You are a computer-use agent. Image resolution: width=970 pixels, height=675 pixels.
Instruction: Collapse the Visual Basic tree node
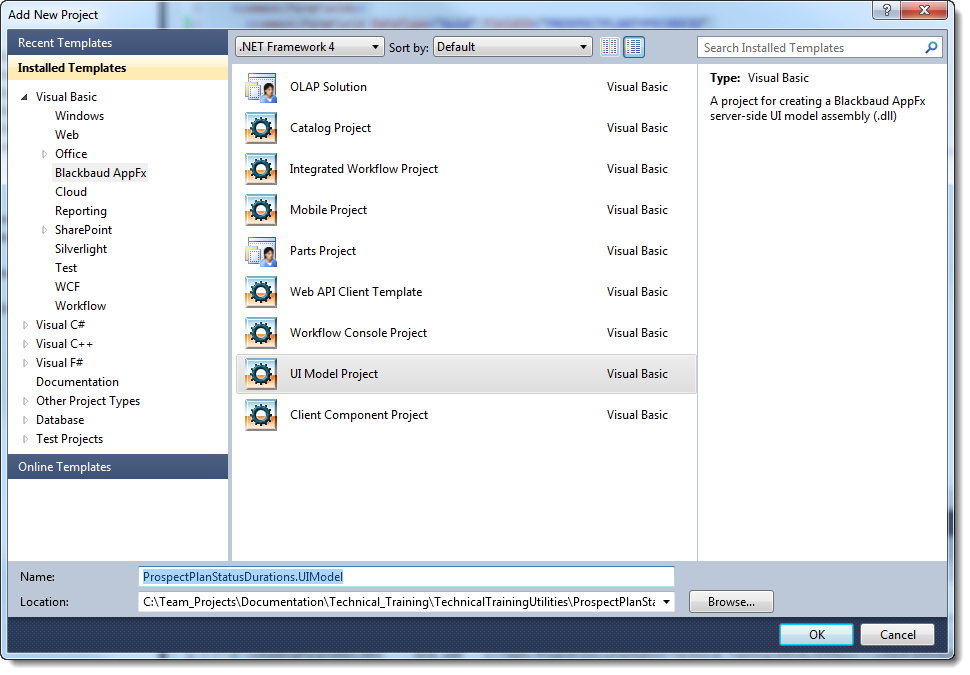(x=24, y=97)
